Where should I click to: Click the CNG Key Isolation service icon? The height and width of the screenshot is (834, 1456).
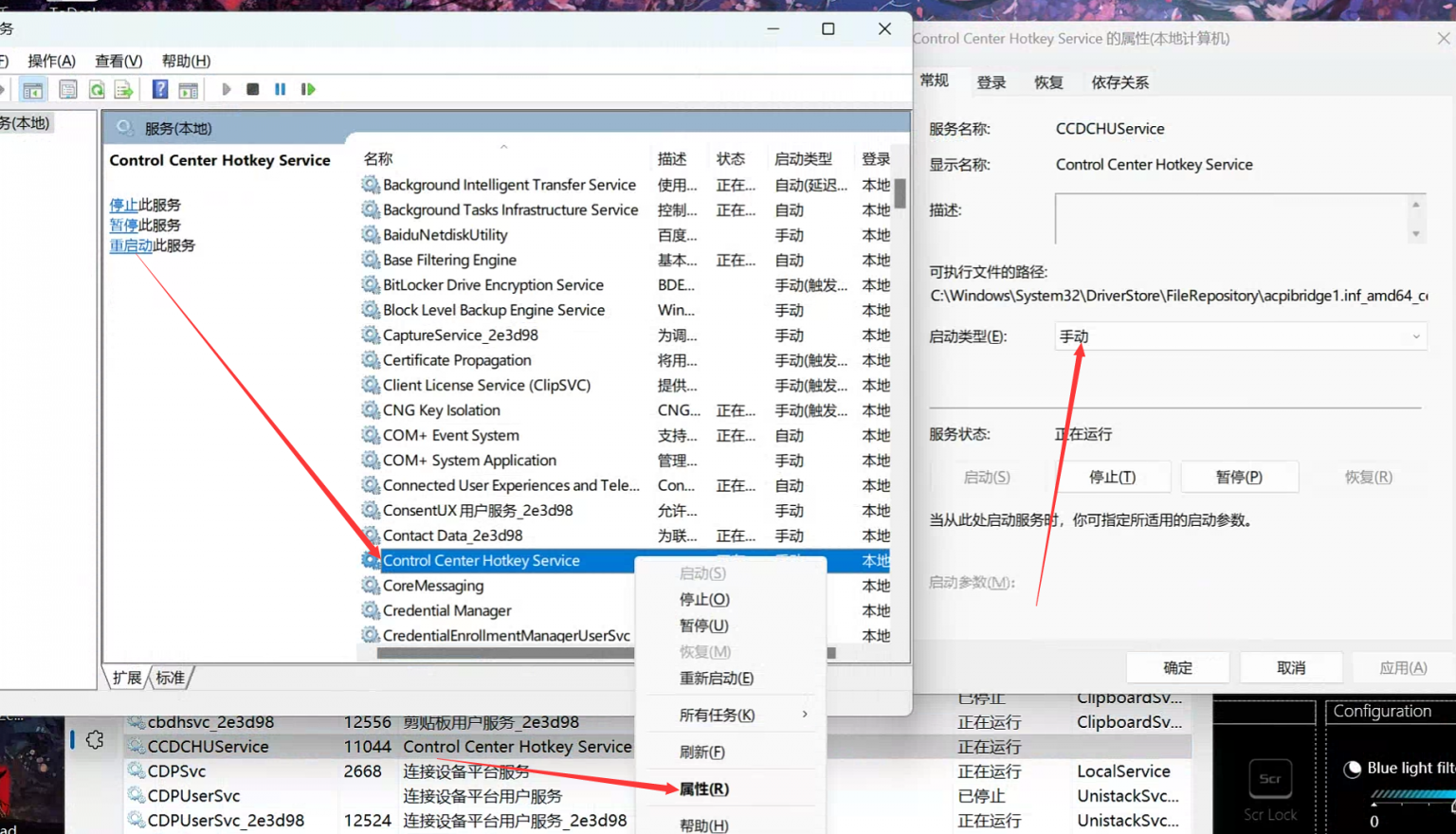pyautogui.click(x=370, y=409)
